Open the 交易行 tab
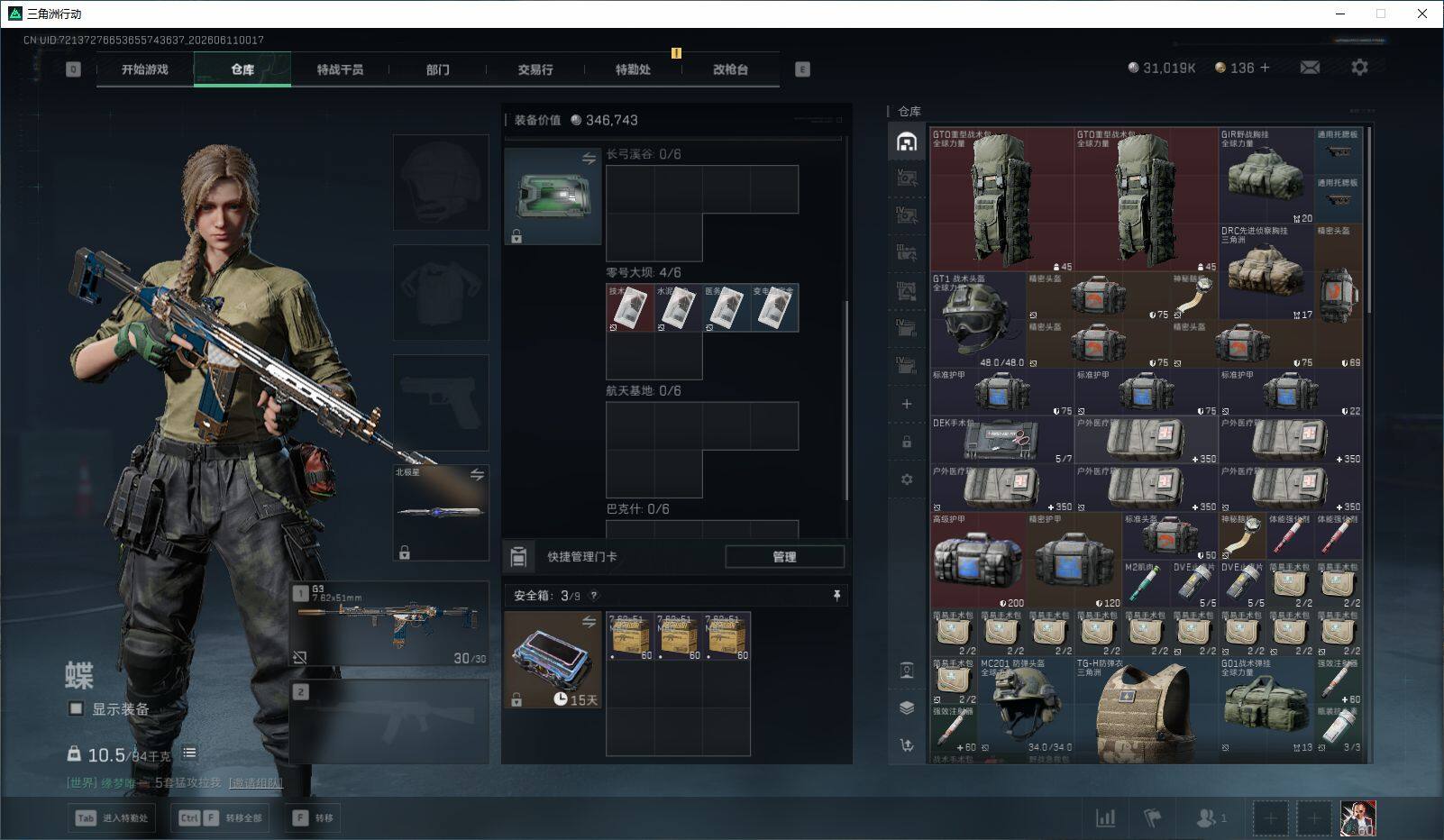 point(535,69)
